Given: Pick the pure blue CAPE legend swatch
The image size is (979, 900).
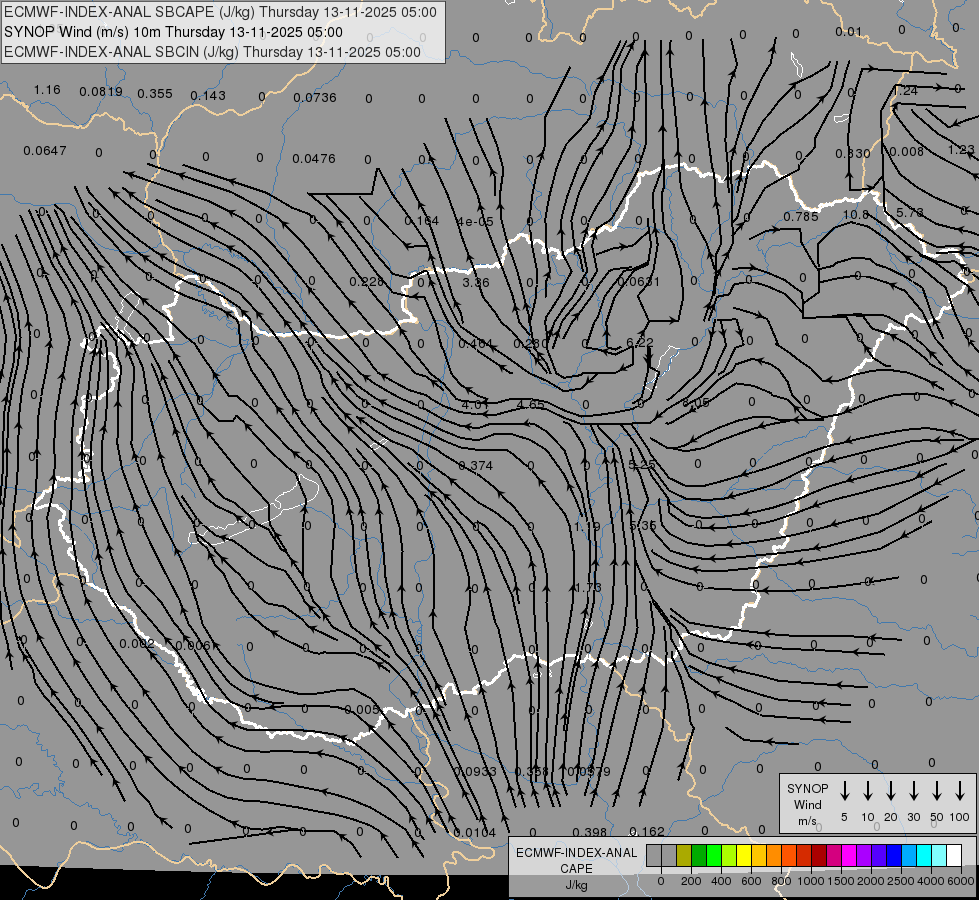Looking at the screenshot, I should click(x=893, y=855).
